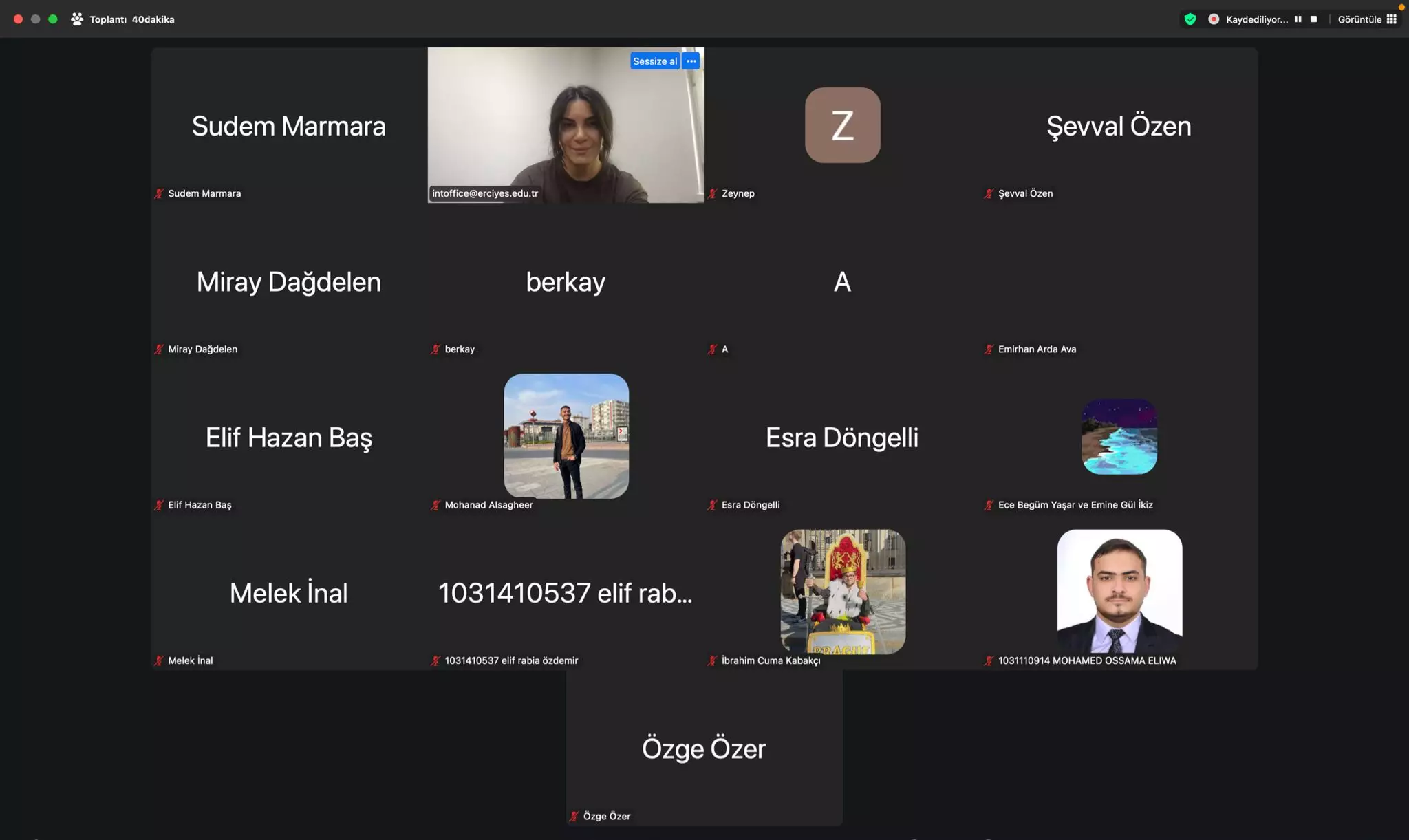
Task: Select the large Şevval Özen name
Action: [x=1119, y=127]
